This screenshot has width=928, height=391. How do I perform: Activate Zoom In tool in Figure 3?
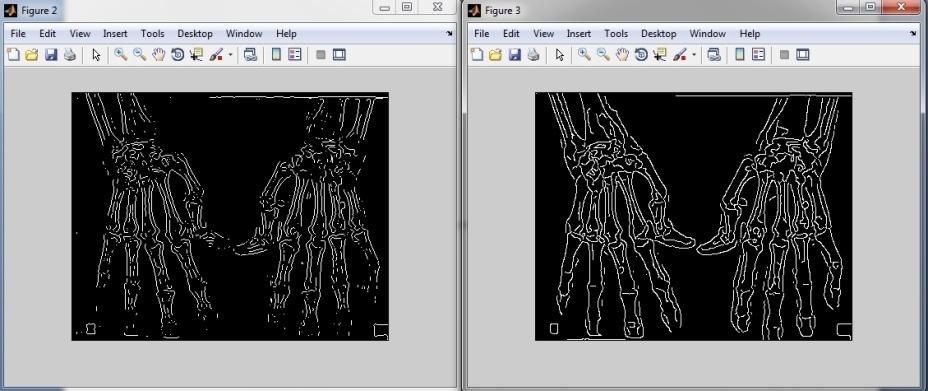[x=584, y=55]
